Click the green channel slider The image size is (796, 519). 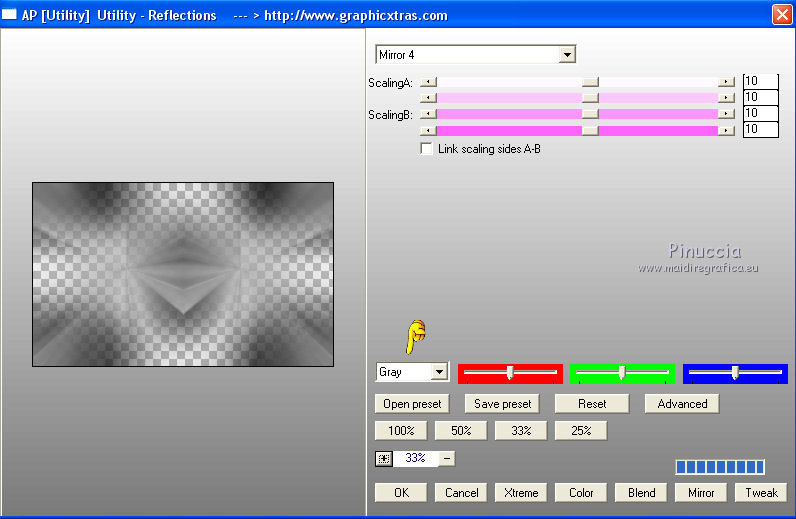(622, 373)
